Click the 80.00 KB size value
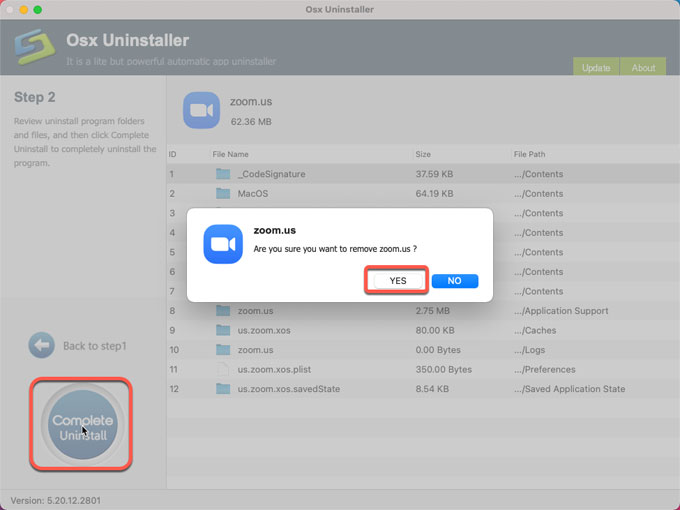The image size is (680, 510). [435, 330]
